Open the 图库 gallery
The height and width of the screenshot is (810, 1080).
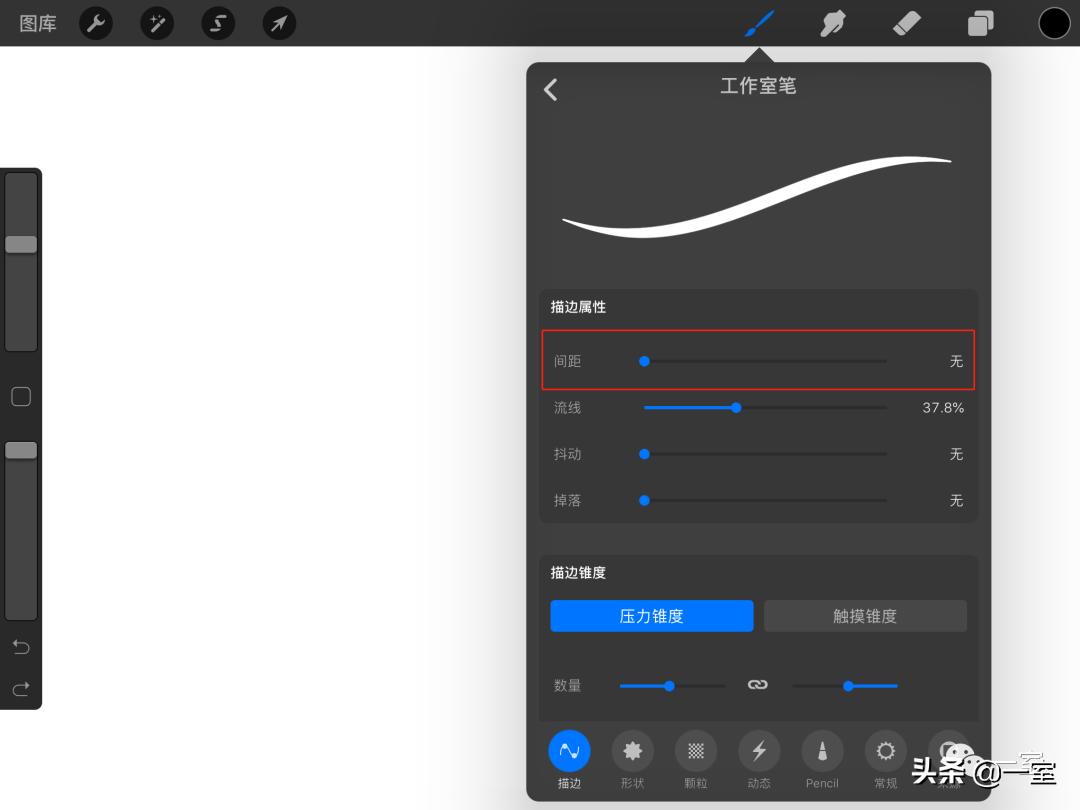37,23
